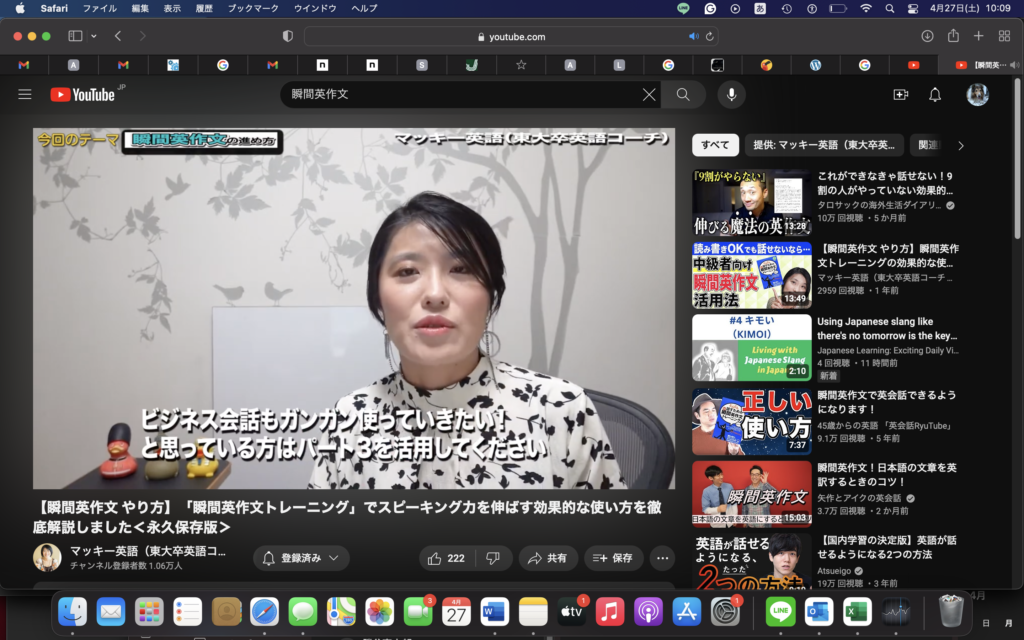Open the Create video icon
1024x640 pixels.
pyautogui.click(x=901, y=94)
